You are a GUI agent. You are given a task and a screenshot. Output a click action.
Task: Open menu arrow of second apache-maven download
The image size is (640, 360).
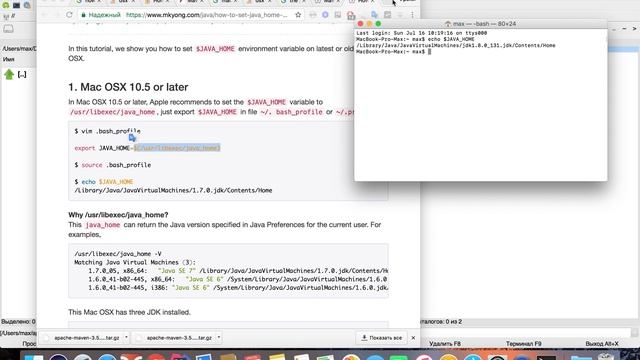tap(219, 338)
